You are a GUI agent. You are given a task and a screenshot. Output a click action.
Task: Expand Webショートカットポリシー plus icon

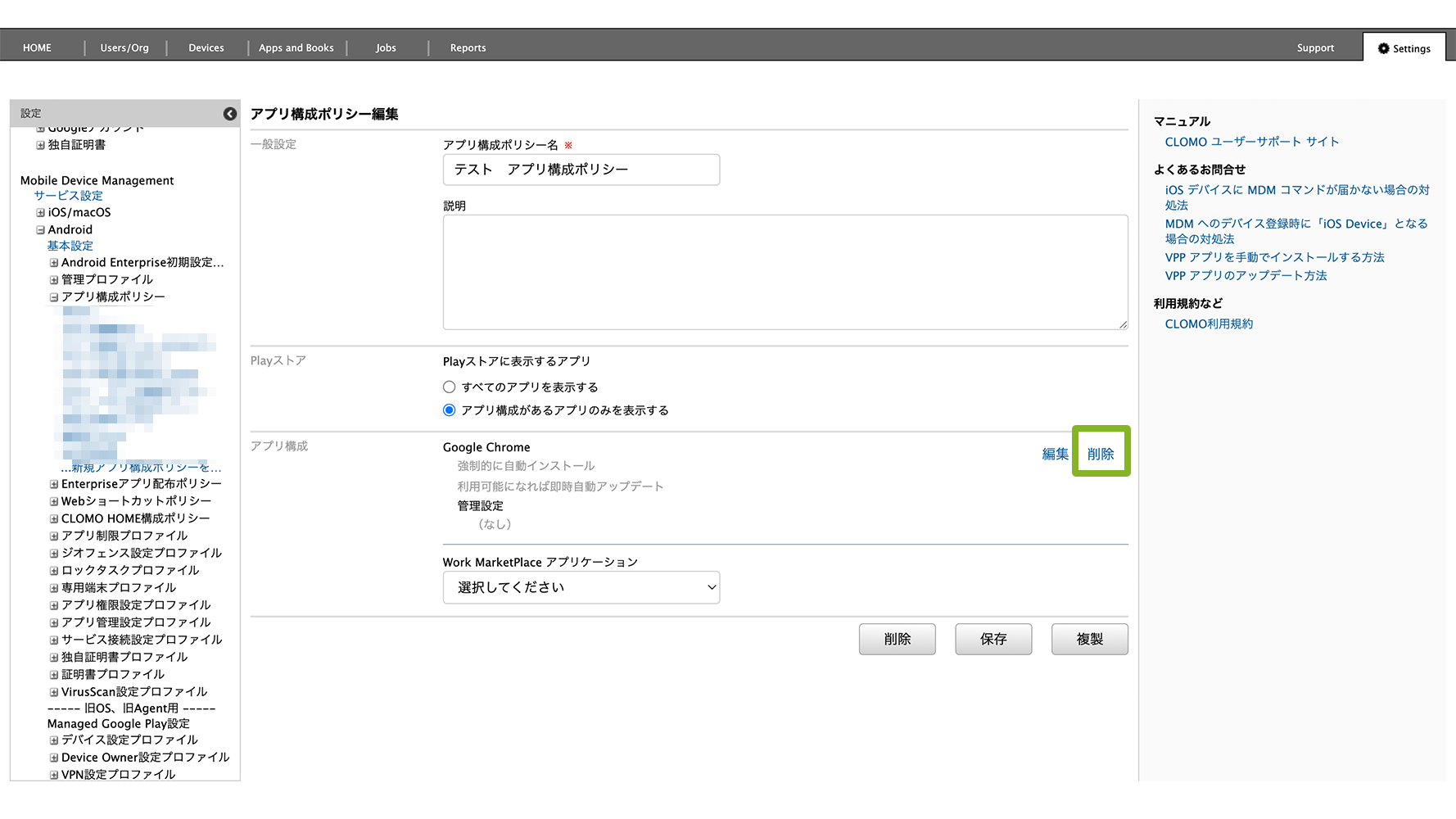pos(54,501)
